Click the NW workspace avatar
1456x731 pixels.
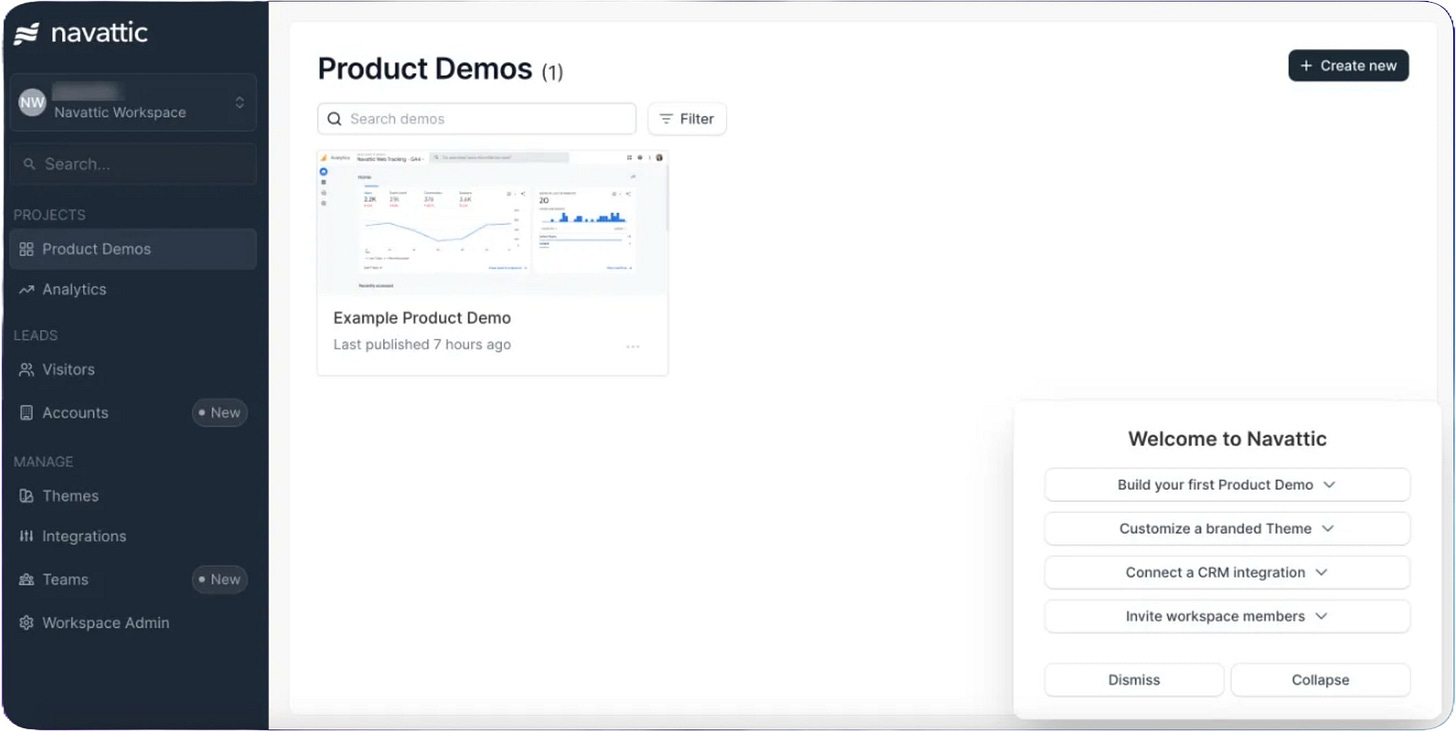(32, 102)
